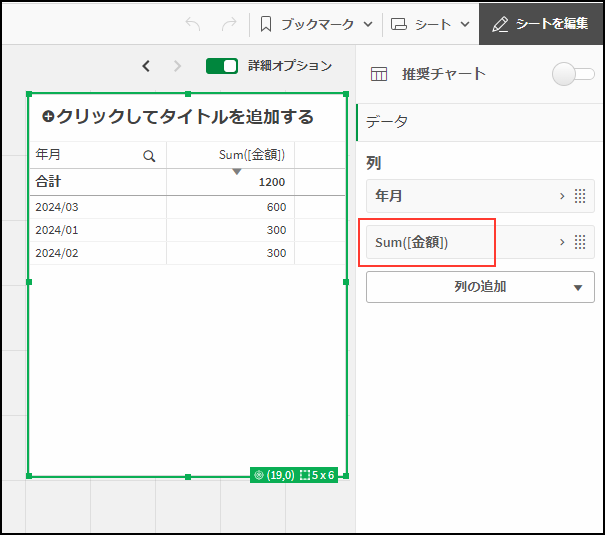The height and width of the screenshot is (535, 605).
Task: Open the ブックマーク dropdown
Action: tap(316, 23)
